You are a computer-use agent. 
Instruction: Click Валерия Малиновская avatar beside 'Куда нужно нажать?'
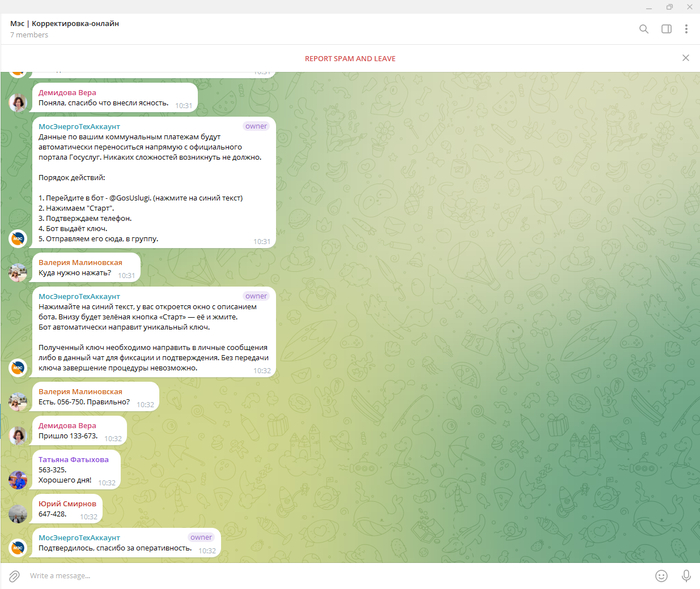[18, 272]
